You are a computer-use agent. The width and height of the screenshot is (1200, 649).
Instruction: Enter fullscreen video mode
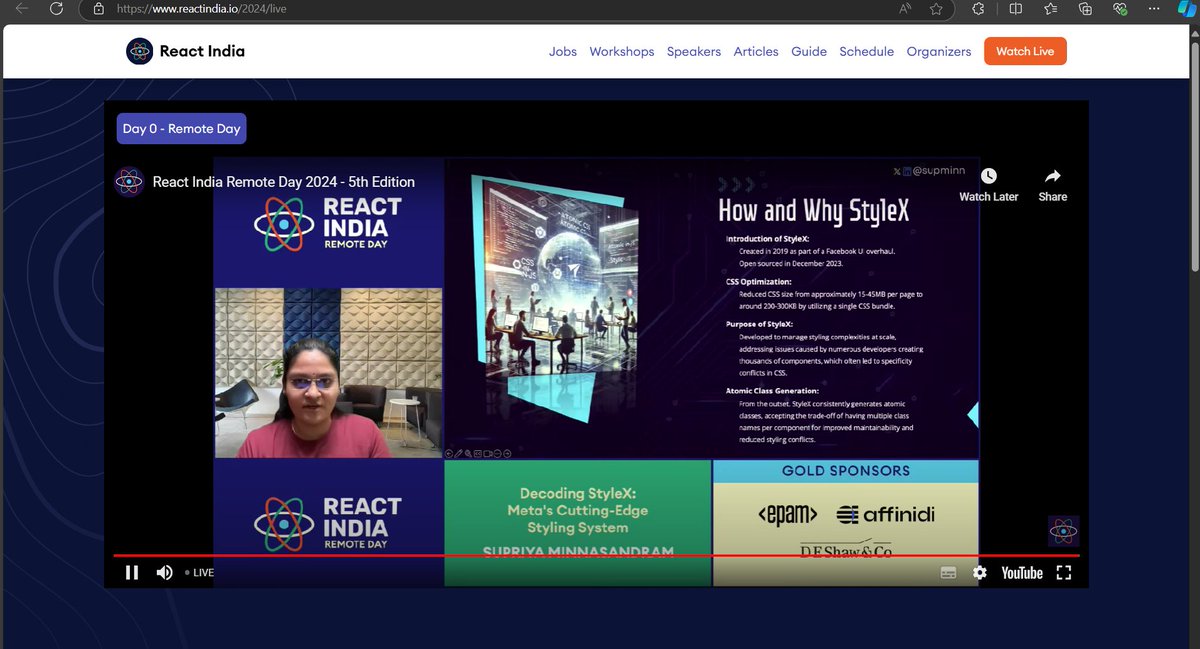1064,573
